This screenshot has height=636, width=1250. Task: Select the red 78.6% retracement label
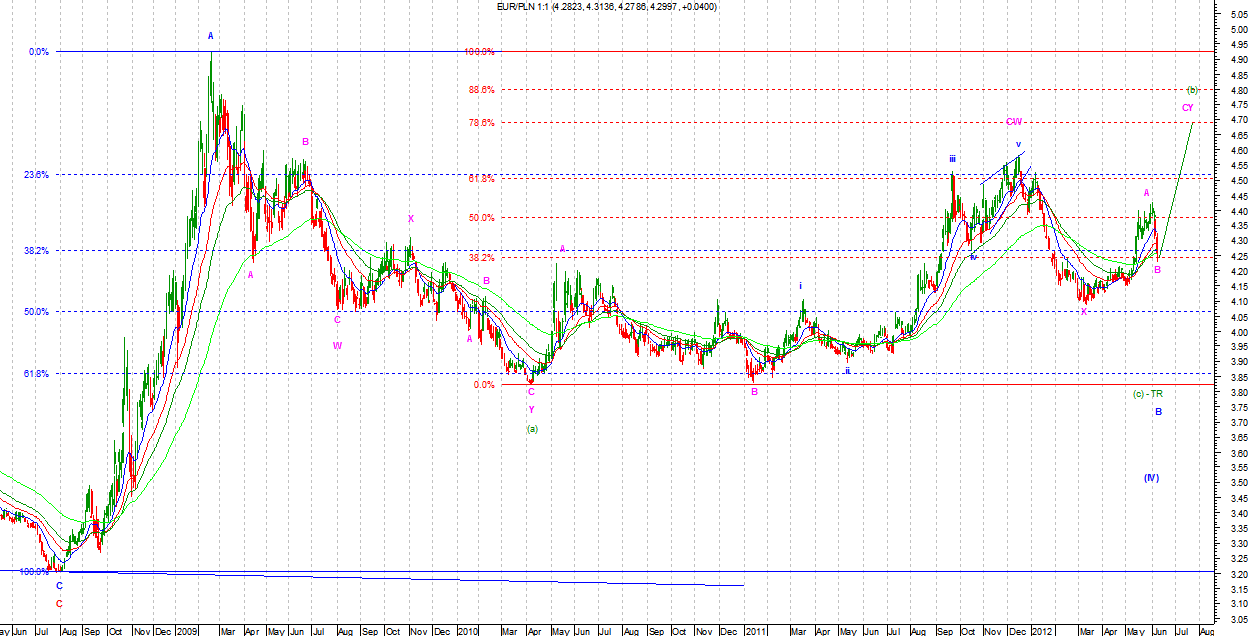click(481, 123)
